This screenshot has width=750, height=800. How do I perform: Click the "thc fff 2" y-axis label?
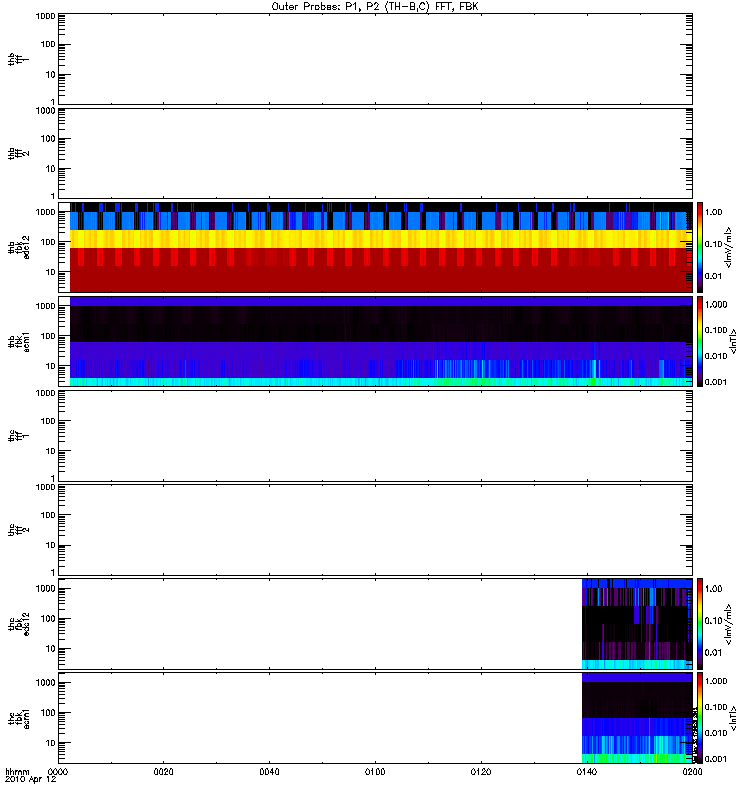[18, 530]
